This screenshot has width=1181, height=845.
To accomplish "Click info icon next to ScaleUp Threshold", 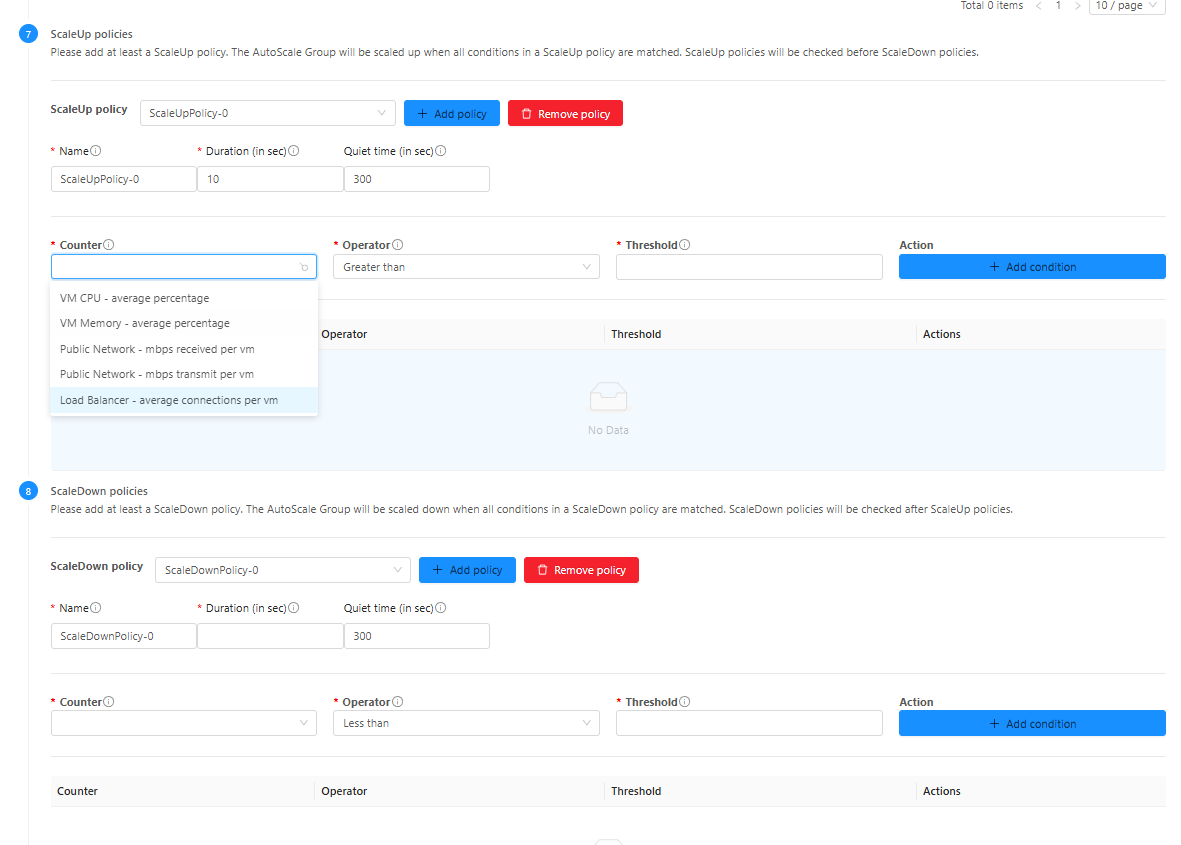I will (685, 245).
